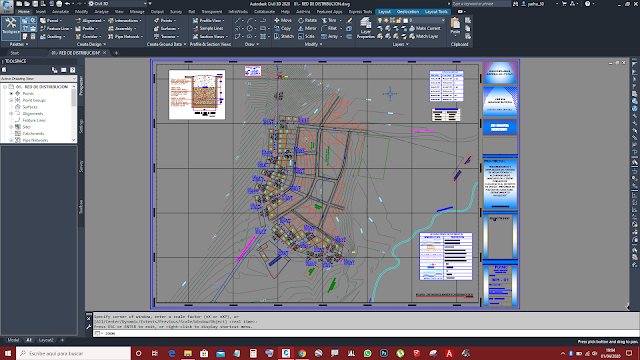Open WhatsApp from the taskbar
The width and height of the screenshot is (640, 360).
[x=367, y=353]
